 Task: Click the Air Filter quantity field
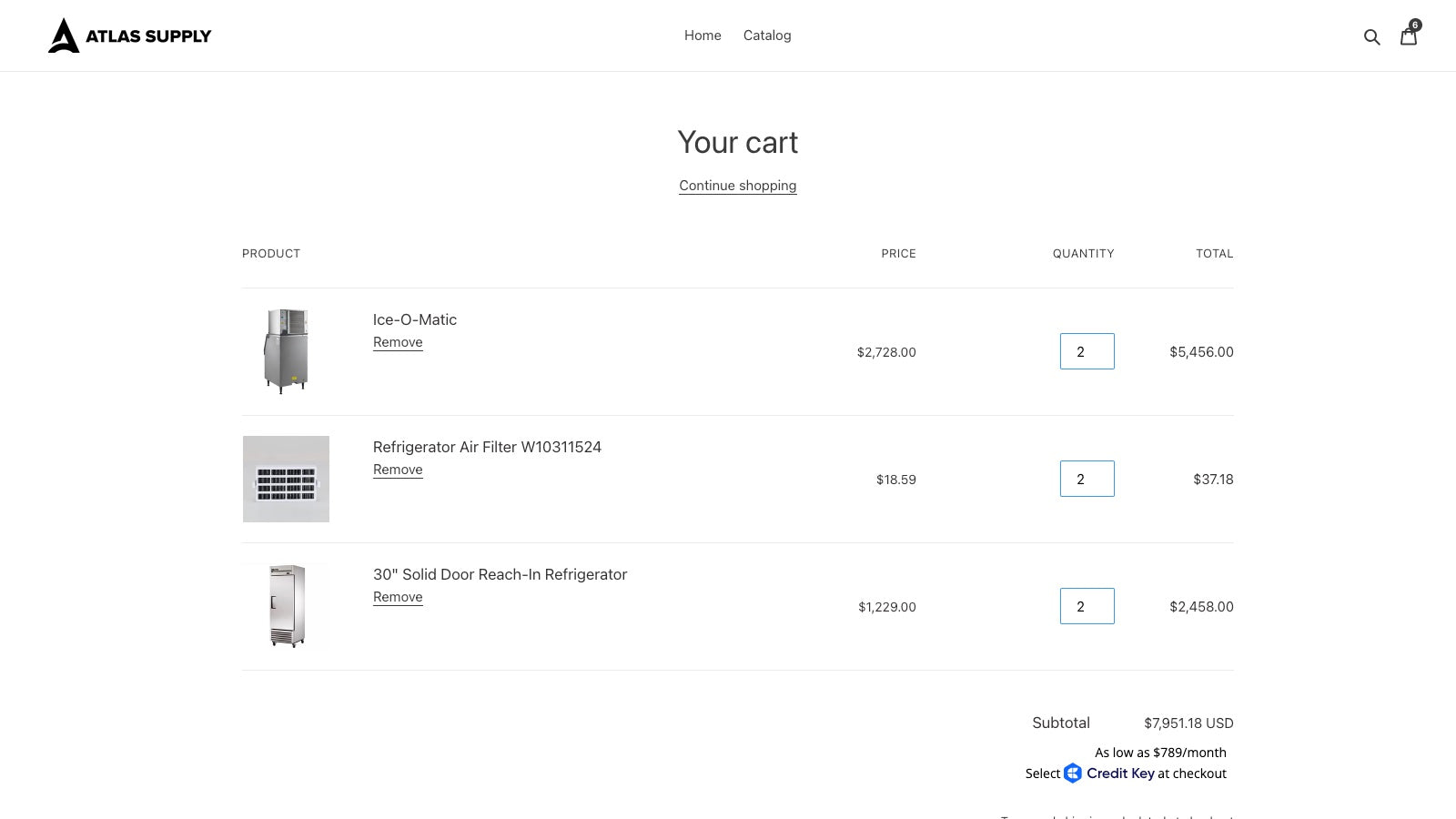pyautogui.click(x=1087, y=479)
